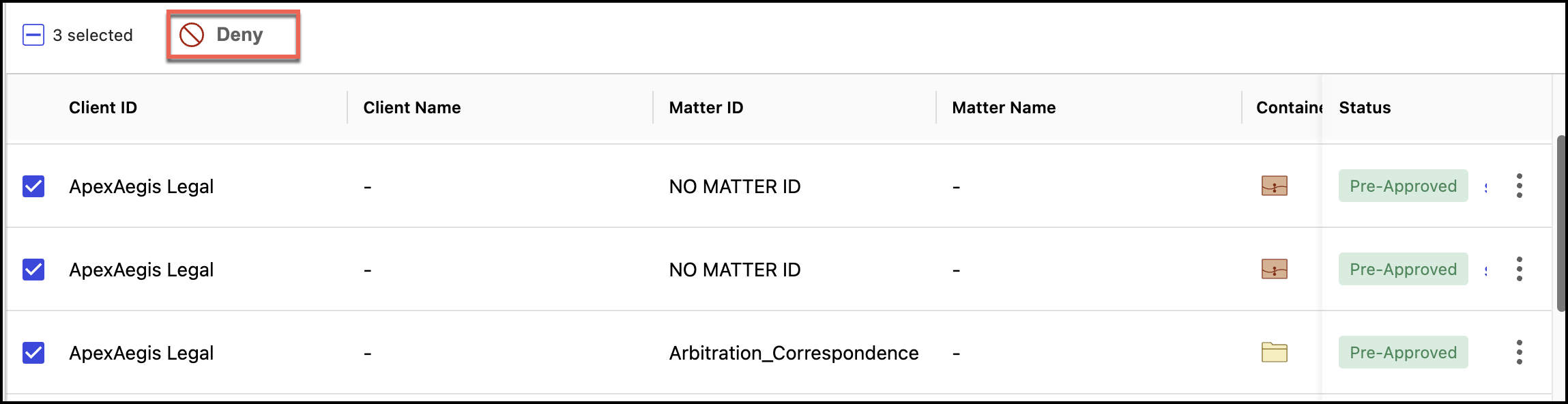This screenshot has height=404, width=1568.
Task: Click the Status column header
Action: pyautogui.click(x=1364, y=108)
